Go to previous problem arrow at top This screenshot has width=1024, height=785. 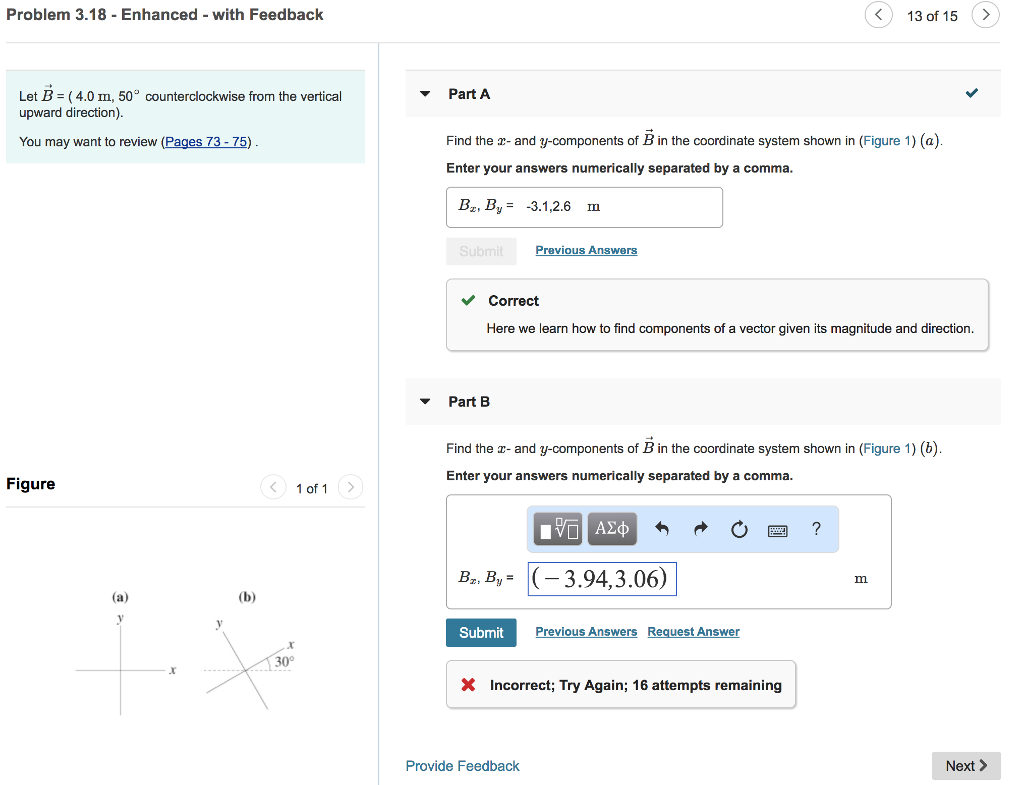(878, 15)
